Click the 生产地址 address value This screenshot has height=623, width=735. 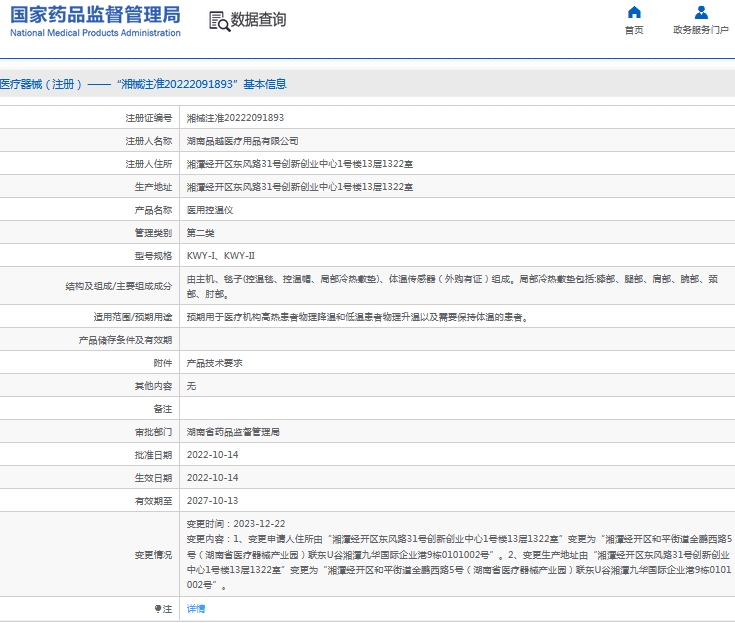click(x=300, y=187)
